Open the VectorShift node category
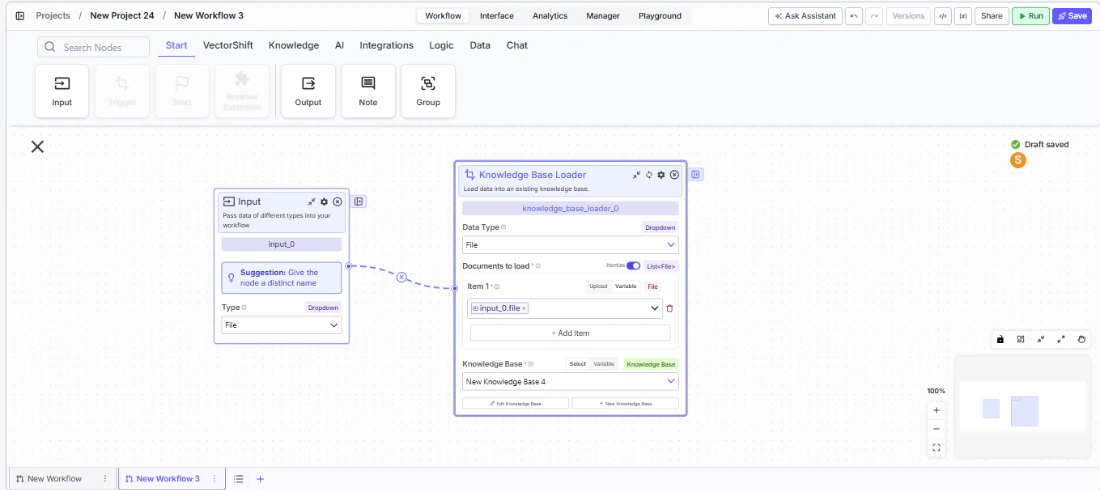Viewport: 1100px width, 490px height. pyautogui.click(x=228, y=46)
